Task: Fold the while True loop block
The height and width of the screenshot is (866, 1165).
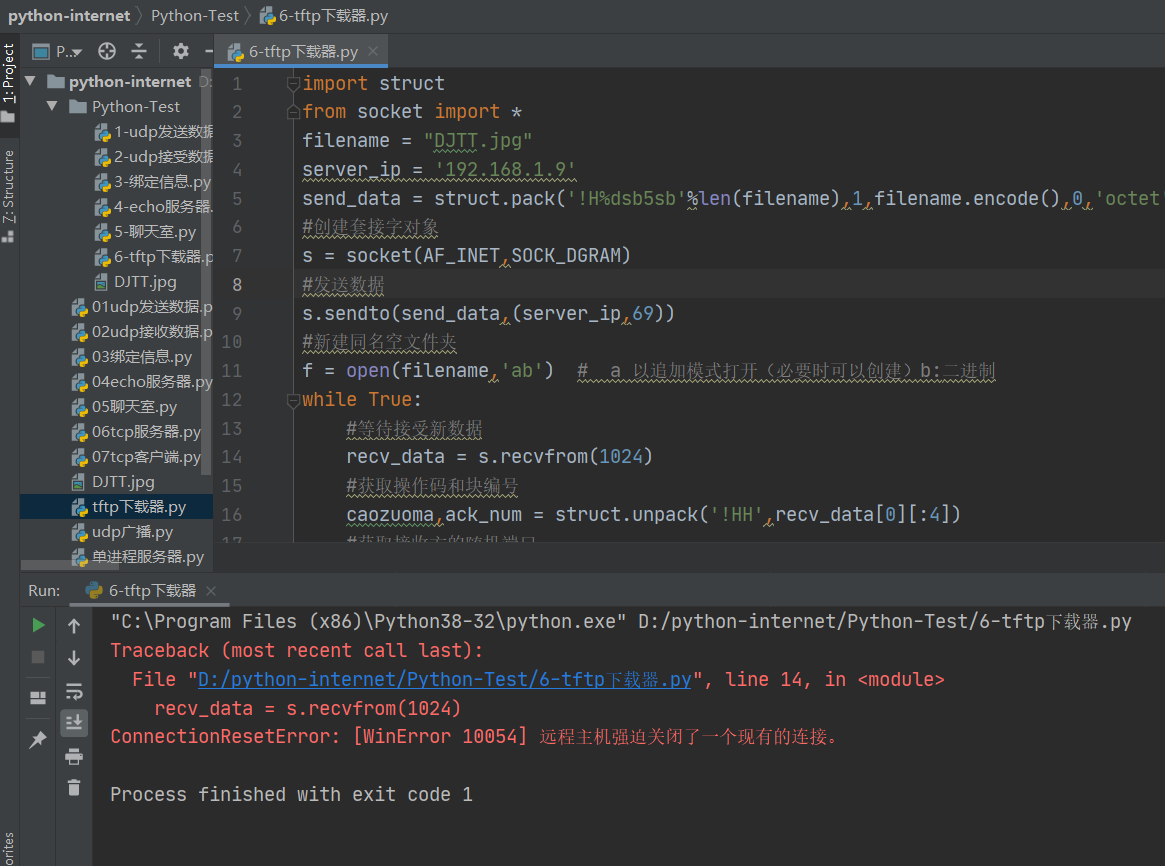Action: point(293,400)
